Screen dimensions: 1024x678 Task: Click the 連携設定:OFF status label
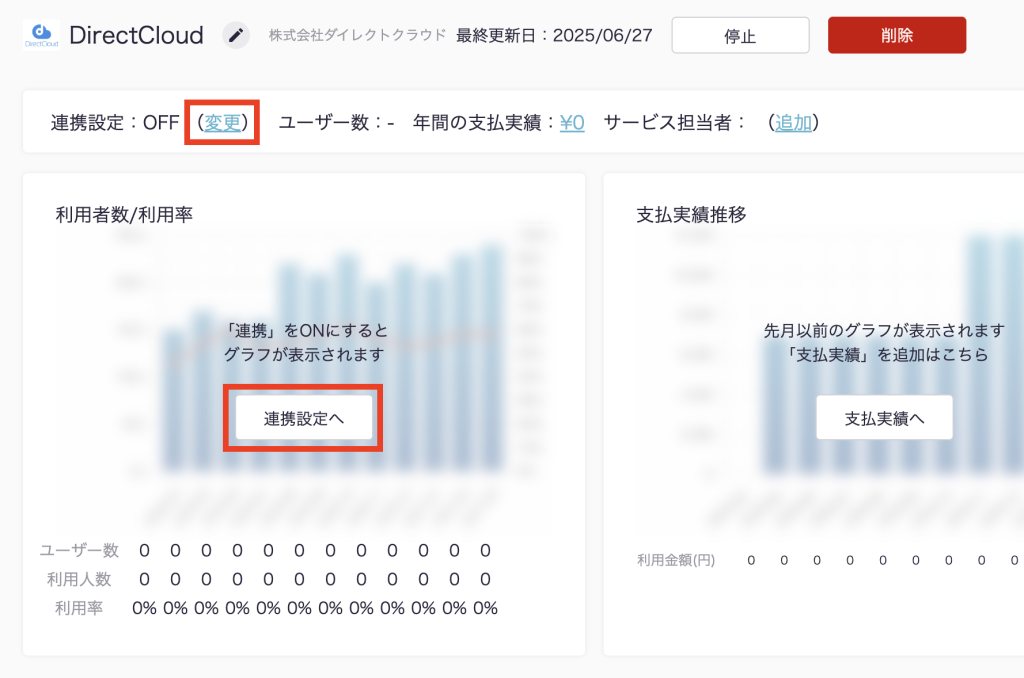(x=115, y=123)
